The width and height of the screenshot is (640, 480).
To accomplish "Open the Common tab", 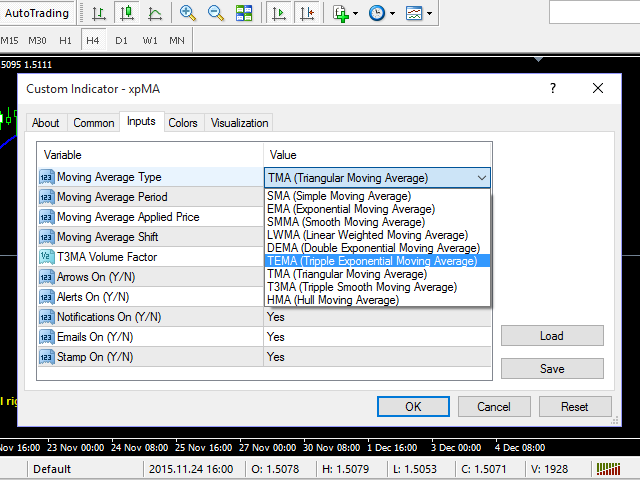I will (94, 123).
